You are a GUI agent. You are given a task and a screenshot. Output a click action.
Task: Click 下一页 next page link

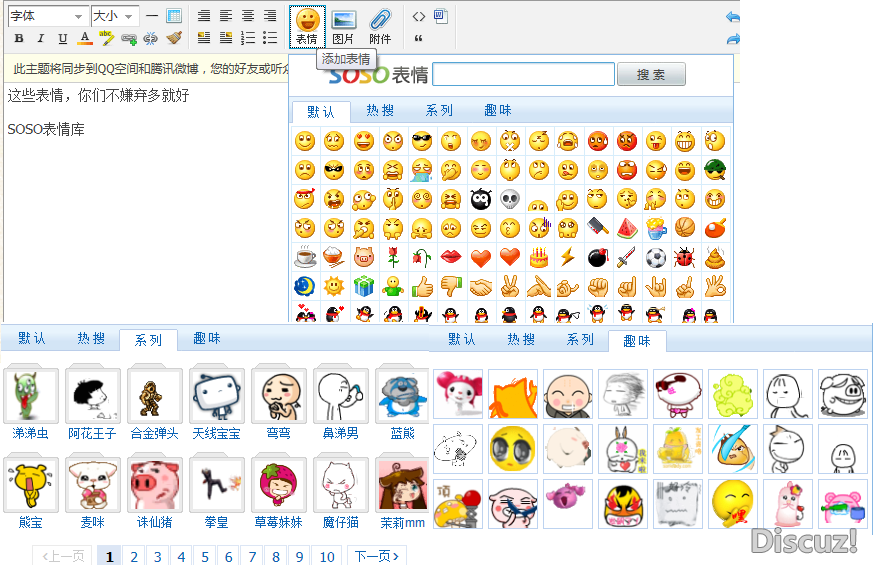(x=377, y=556)
